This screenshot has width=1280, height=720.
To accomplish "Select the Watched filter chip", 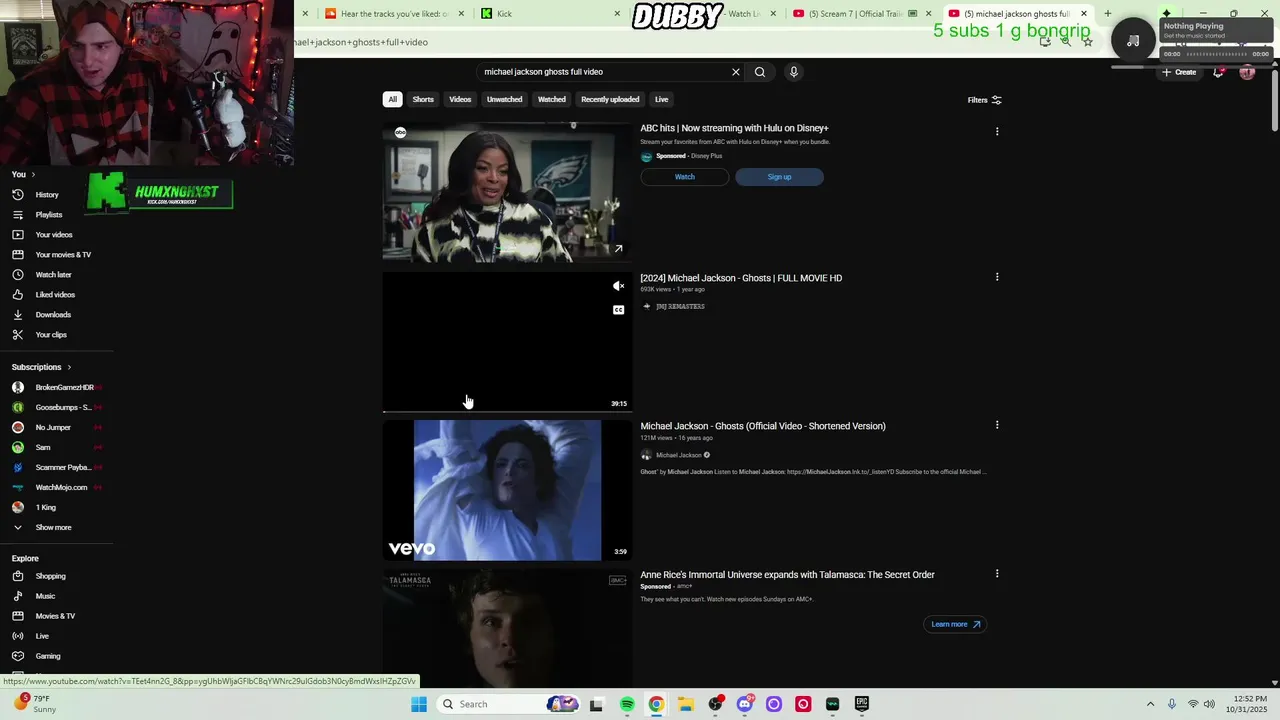I will [x=552, y=99].
